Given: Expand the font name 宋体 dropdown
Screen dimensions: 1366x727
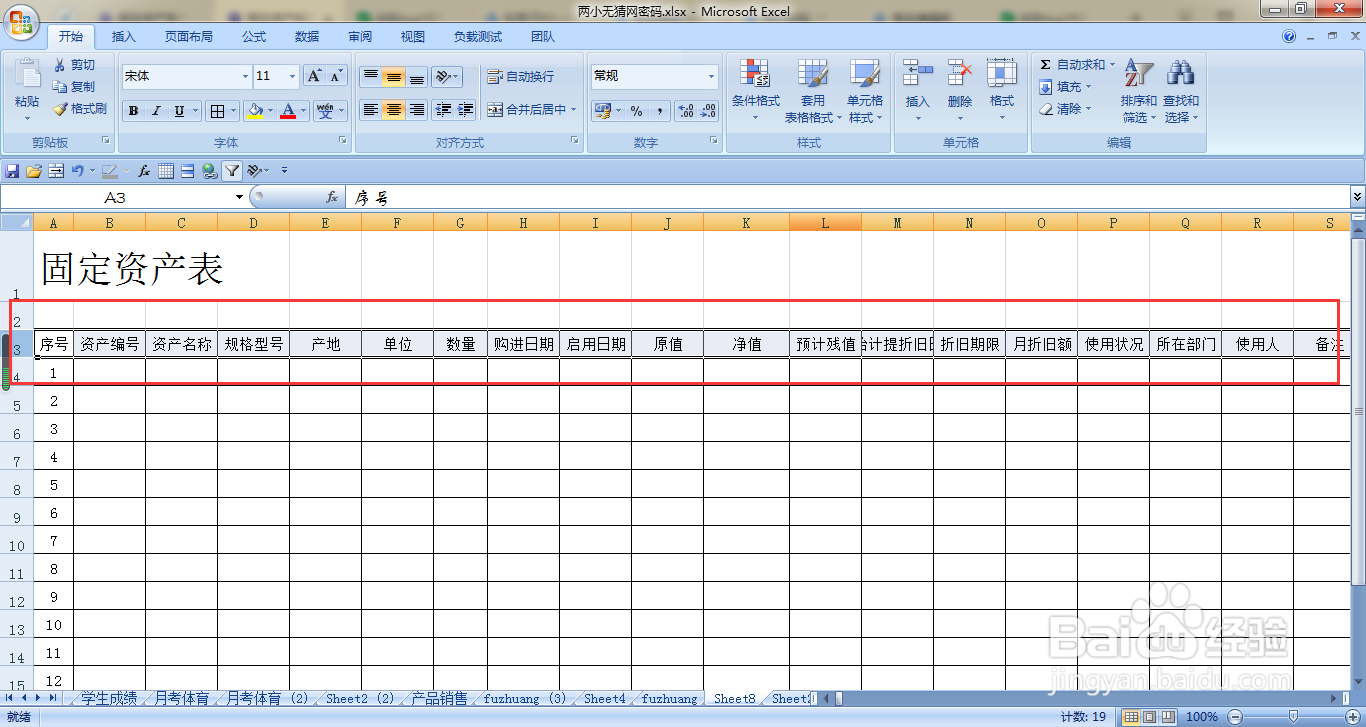Looking at the screenshot, I should pyautogui.click(x=245, y=77).
